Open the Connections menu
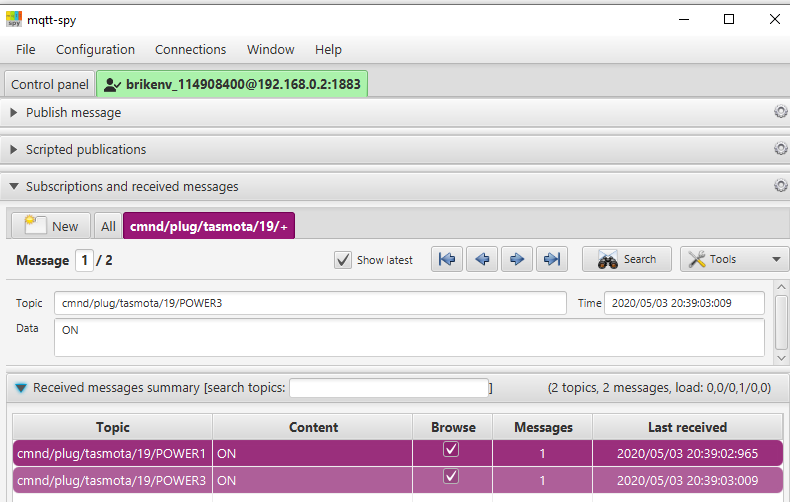 190,49
